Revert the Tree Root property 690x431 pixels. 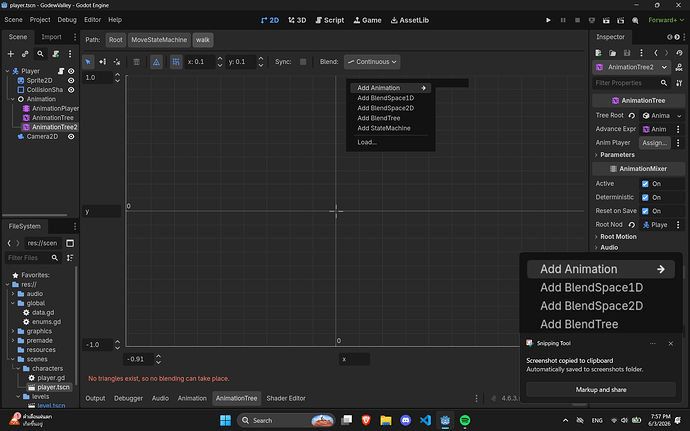[631, 116]
